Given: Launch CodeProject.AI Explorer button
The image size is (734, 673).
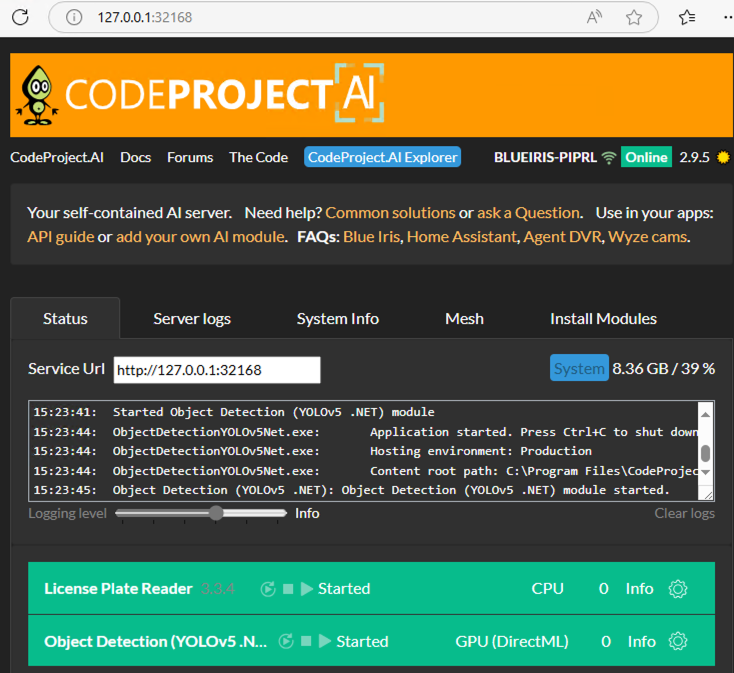Looking at the screenshot, I should coord(382,157).
